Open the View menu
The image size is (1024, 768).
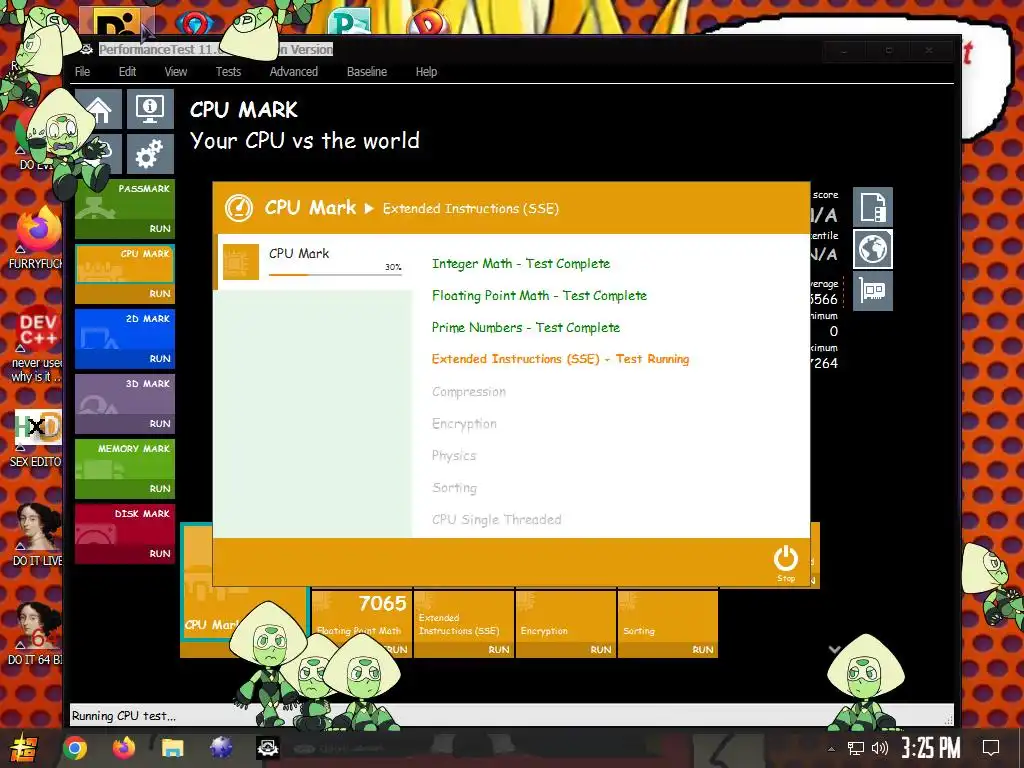(175, 72)
